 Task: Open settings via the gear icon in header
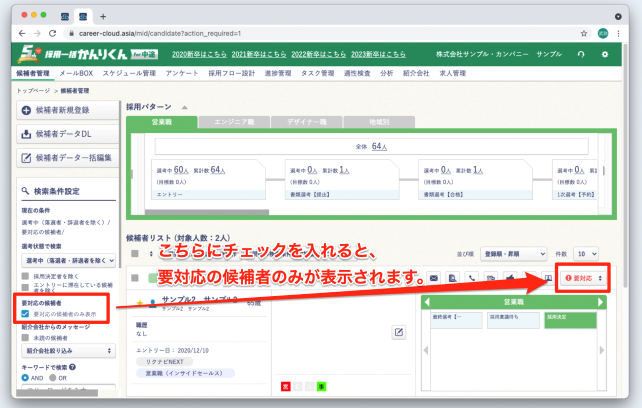click(x=605, y=54)
